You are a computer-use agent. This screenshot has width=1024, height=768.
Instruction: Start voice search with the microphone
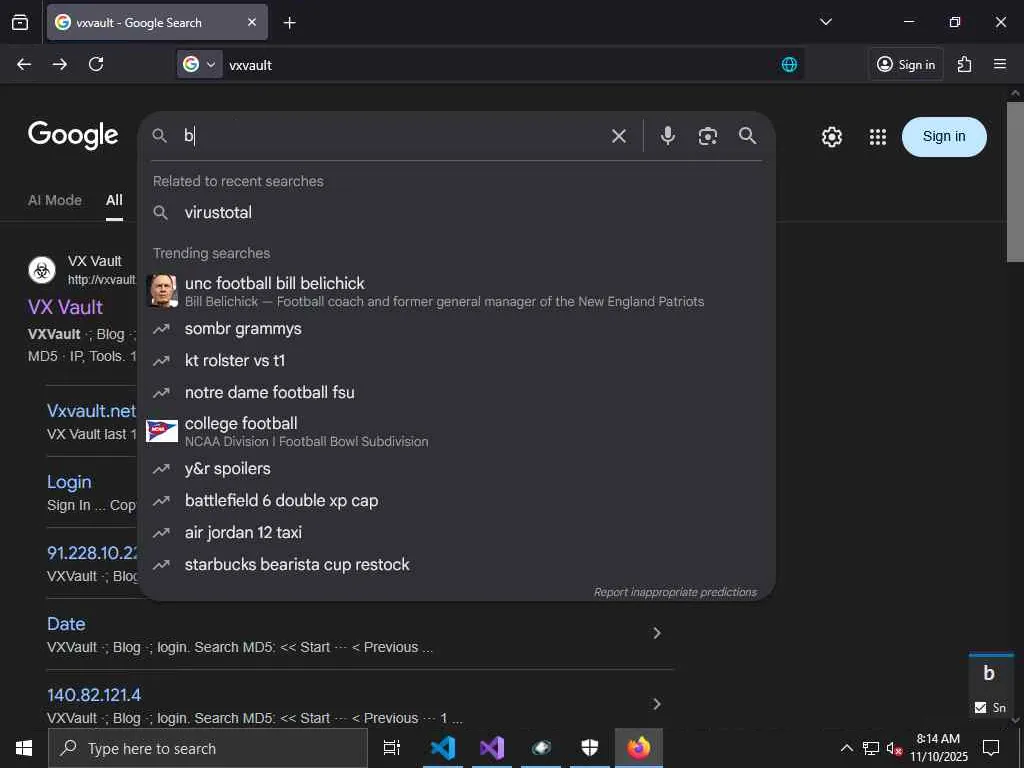pyautogui.click(x=667, y=136)
